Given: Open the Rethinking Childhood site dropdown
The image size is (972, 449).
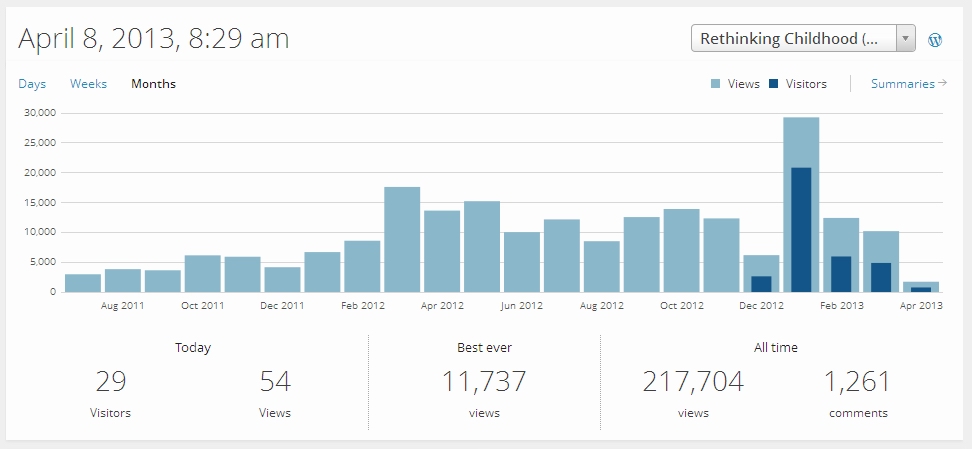Looking at the screenshot, I should click(792, 39).
